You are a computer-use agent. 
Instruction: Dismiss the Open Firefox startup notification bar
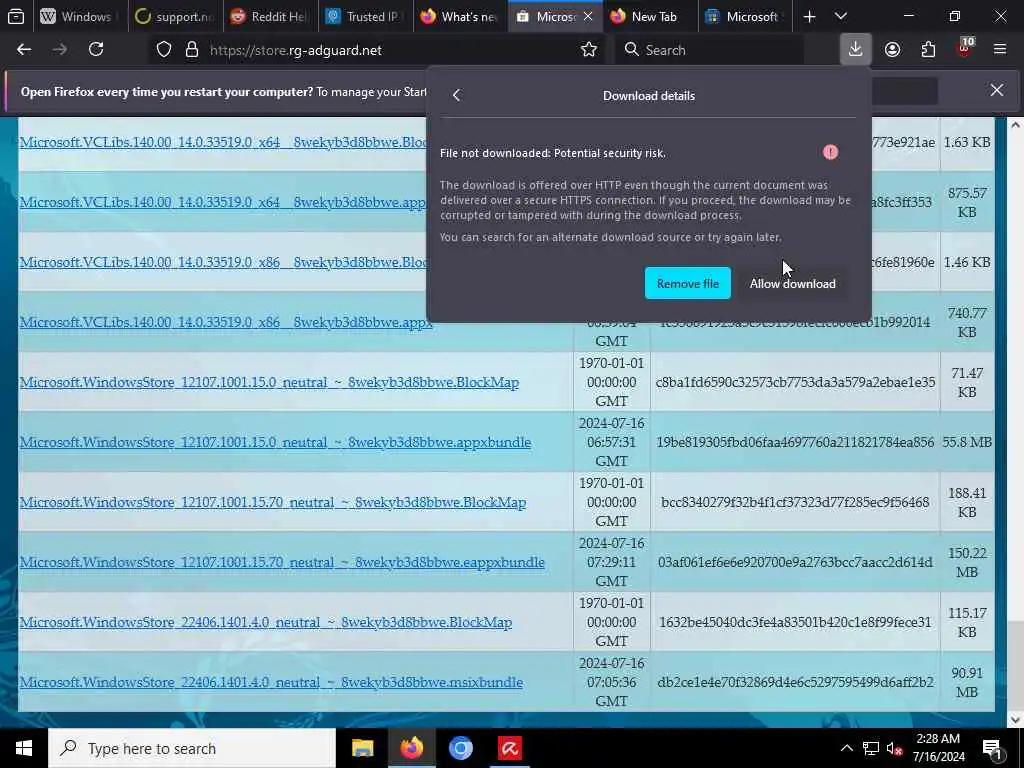coord(997,90)
